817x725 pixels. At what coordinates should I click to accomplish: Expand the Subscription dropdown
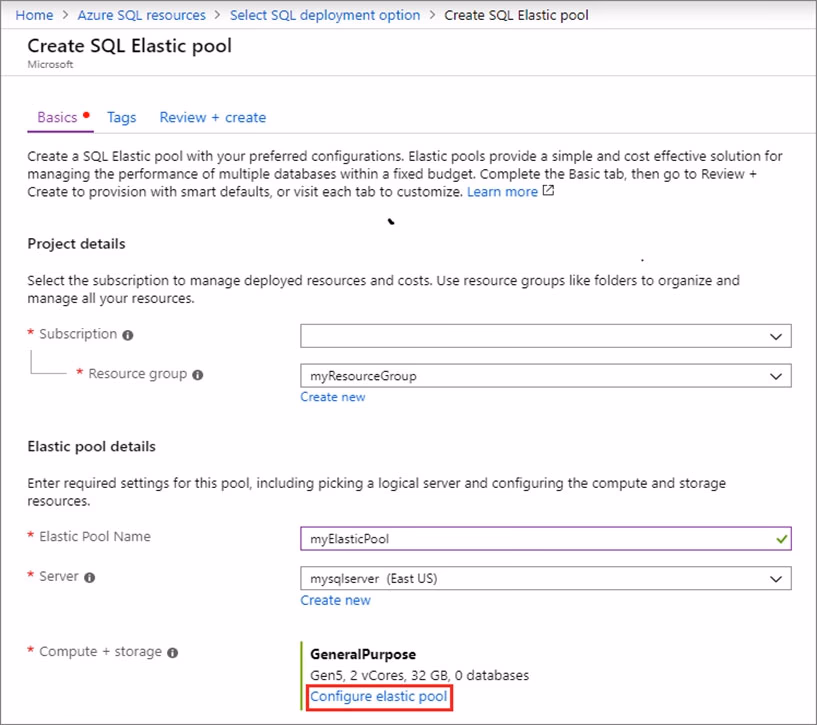[546, 336]
